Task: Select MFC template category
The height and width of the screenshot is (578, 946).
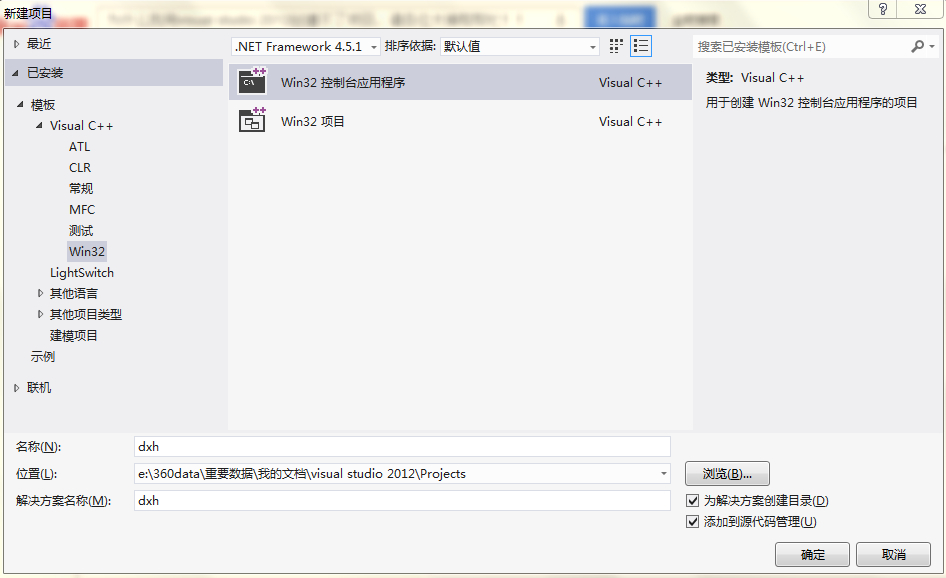Action: pos(82,209)
